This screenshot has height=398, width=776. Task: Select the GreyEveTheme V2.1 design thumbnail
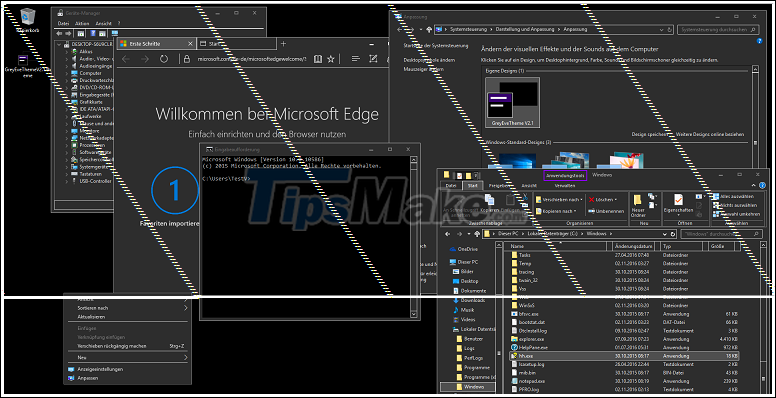pos(513,102)
